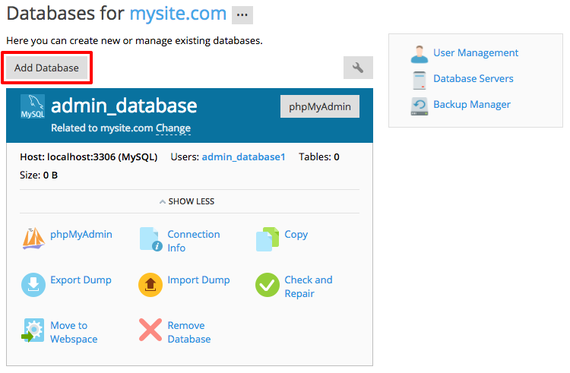Select the Copy link

296,234
